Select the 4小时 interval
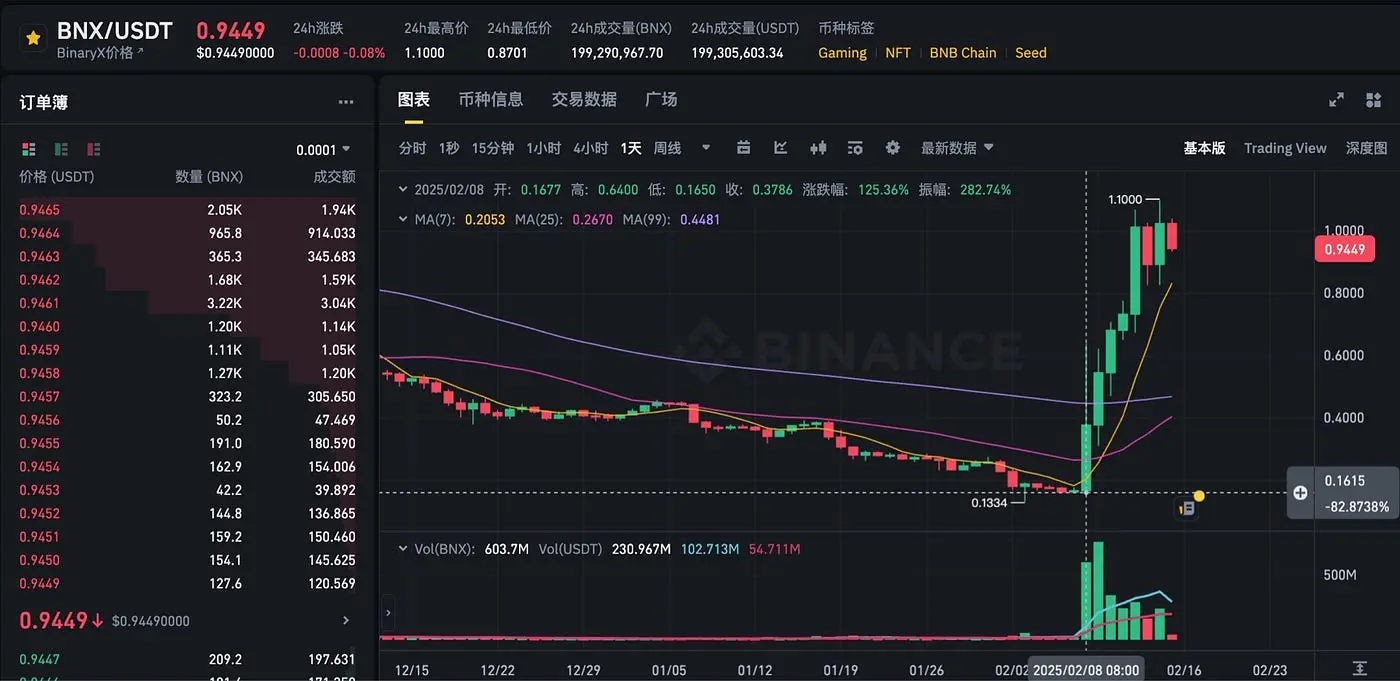The image size is (1400, 681). [590, 148]
